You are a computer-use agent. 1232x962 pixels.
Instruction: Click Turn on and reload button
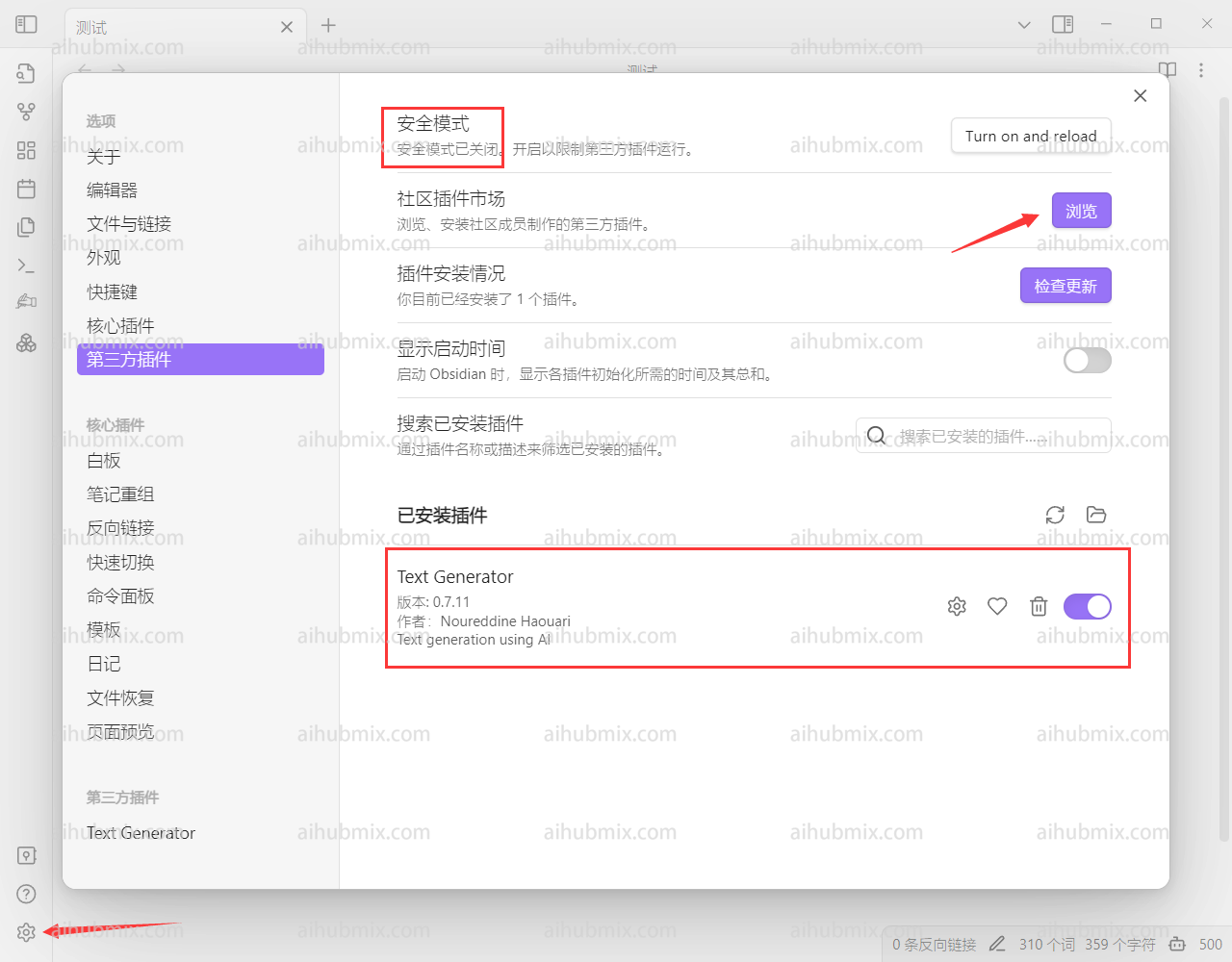coord(1031,136)
